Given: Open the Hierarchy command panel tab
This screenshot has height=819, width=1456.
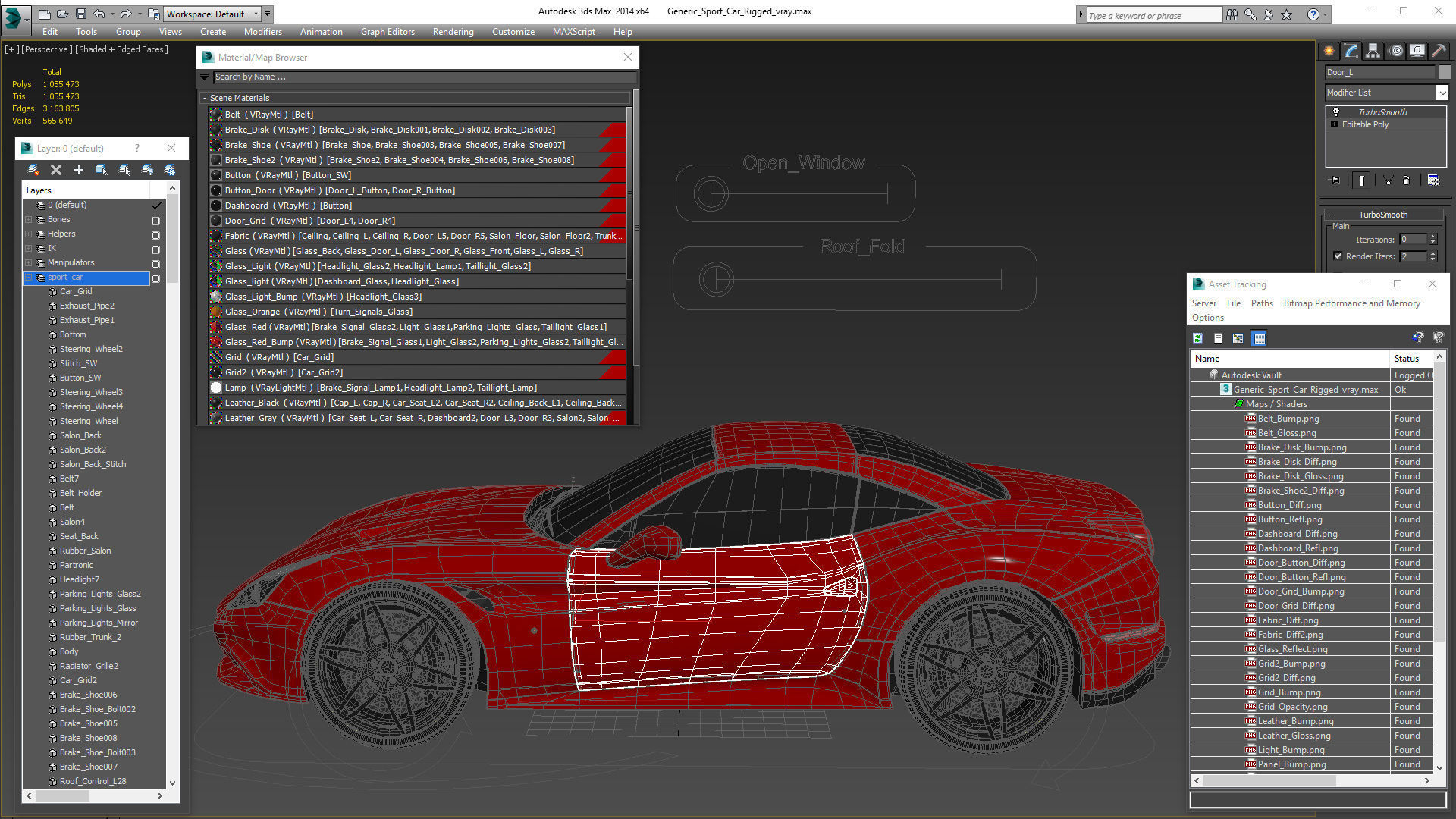Looking at the screenshot, I should coord(1373,51).
